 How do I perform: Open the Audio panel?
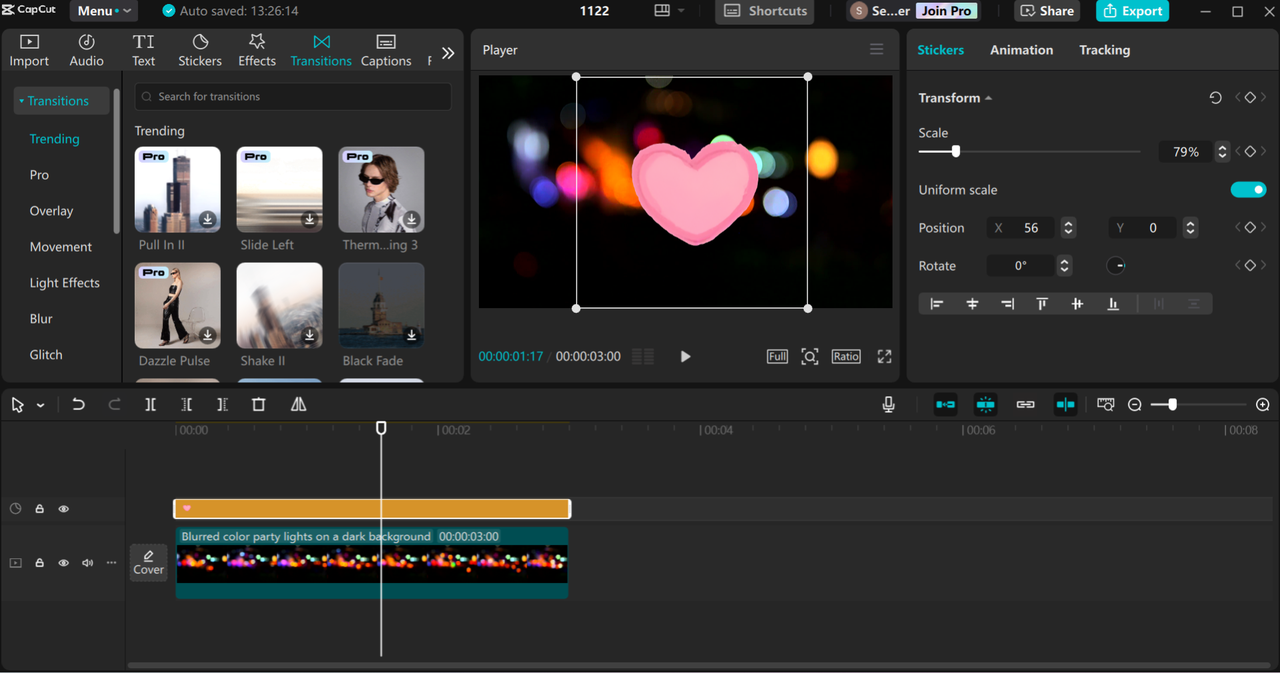[86, 50]
